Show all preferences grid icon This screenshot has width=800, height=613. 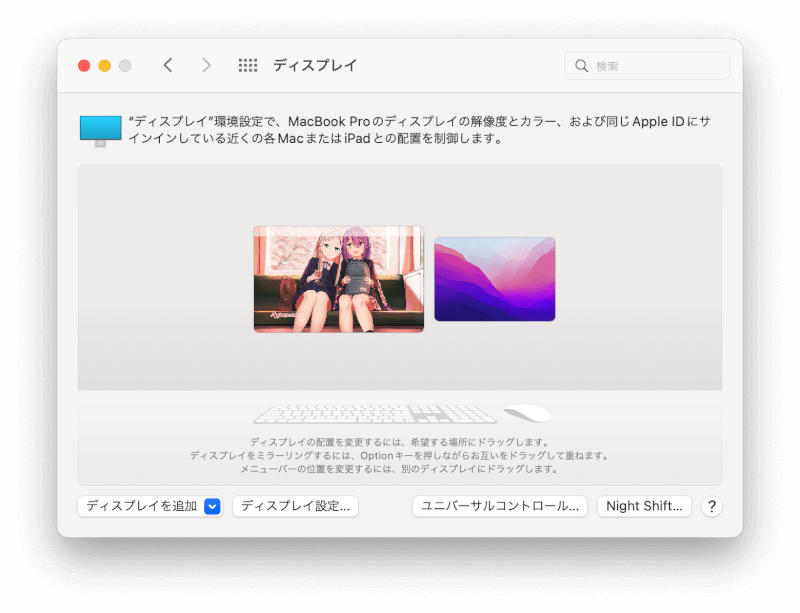pos(248,65)
